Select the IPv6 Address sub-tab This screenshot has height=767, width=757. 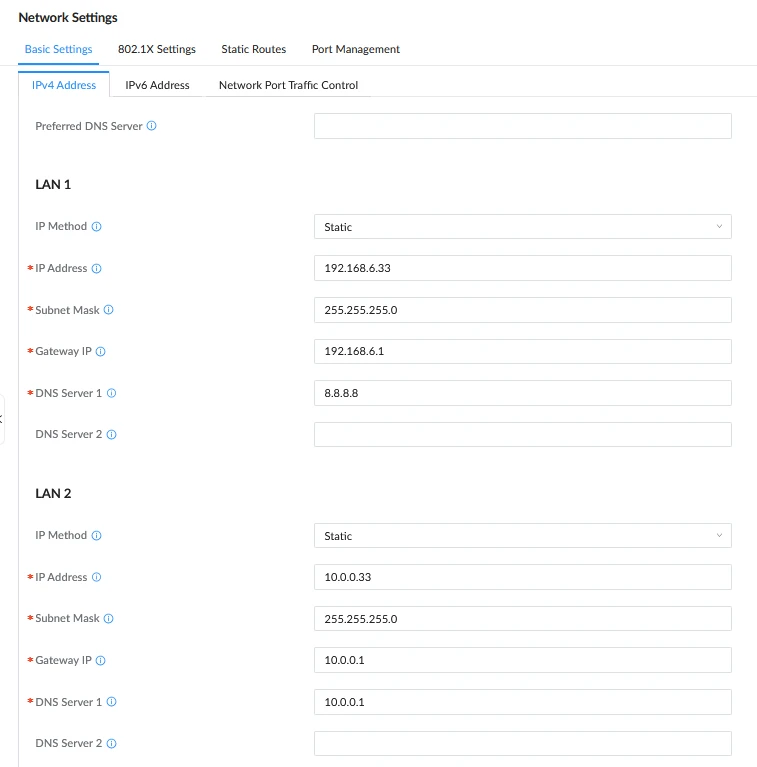(157, 85)
